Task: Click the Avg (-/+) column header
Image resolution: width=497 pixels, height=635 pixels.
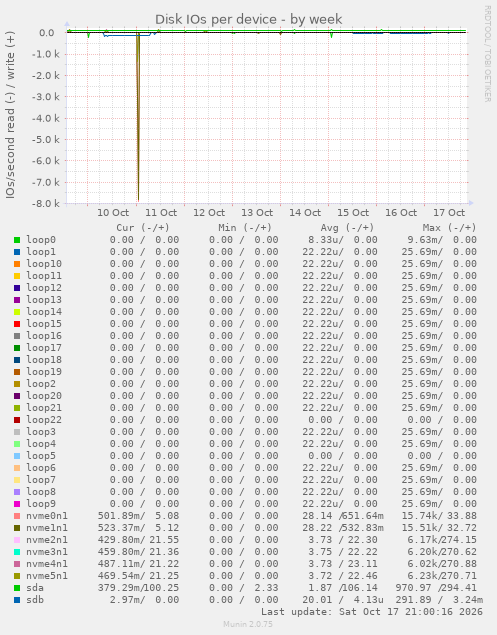Action: coord(347,228)
